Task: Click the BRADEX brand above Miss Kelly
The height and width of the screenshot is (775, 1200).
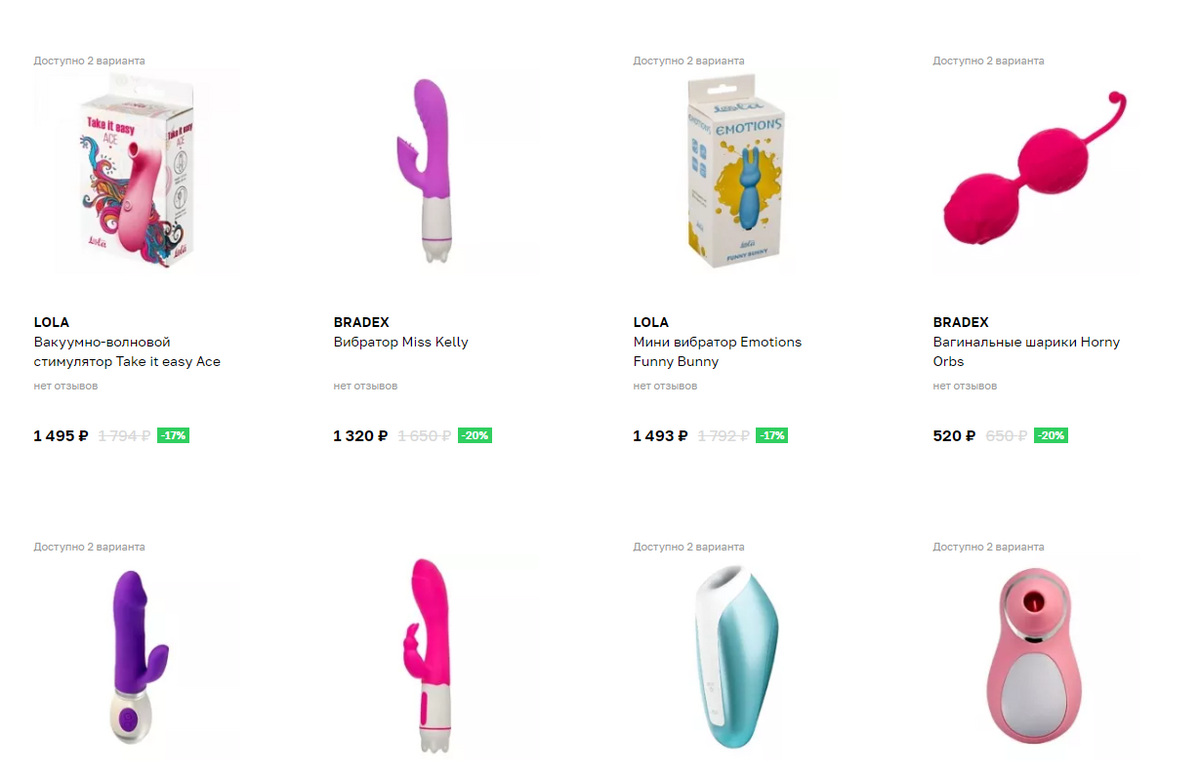Action: (361, 322)
